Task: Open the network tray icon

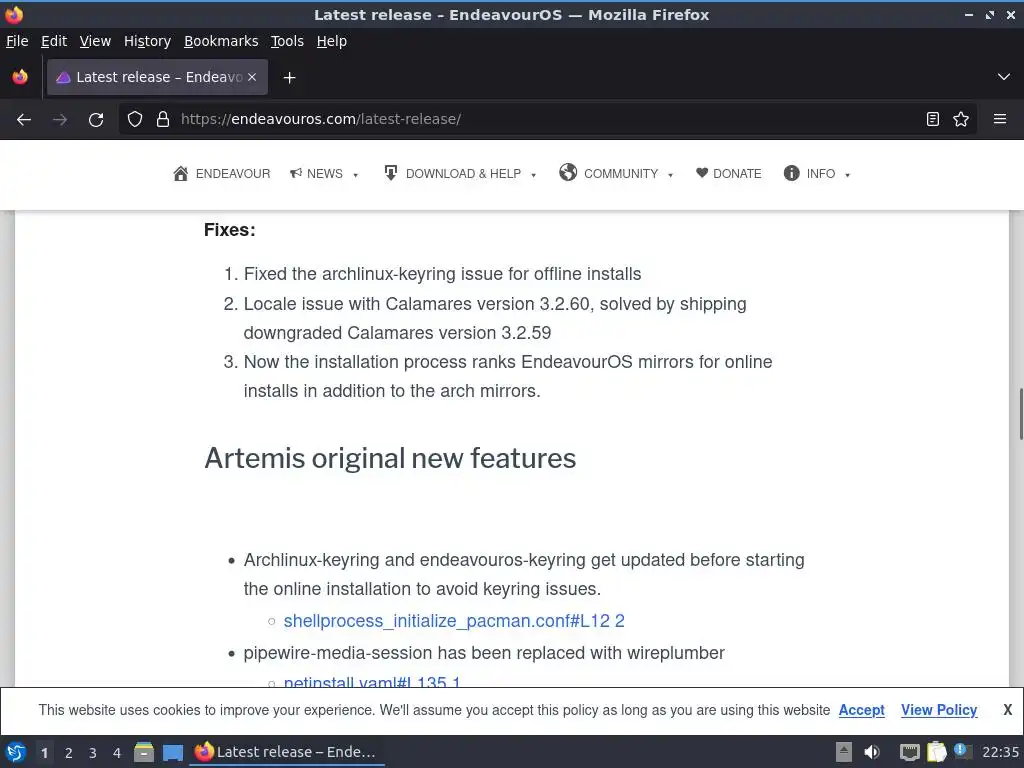Action: coord(910,753)
